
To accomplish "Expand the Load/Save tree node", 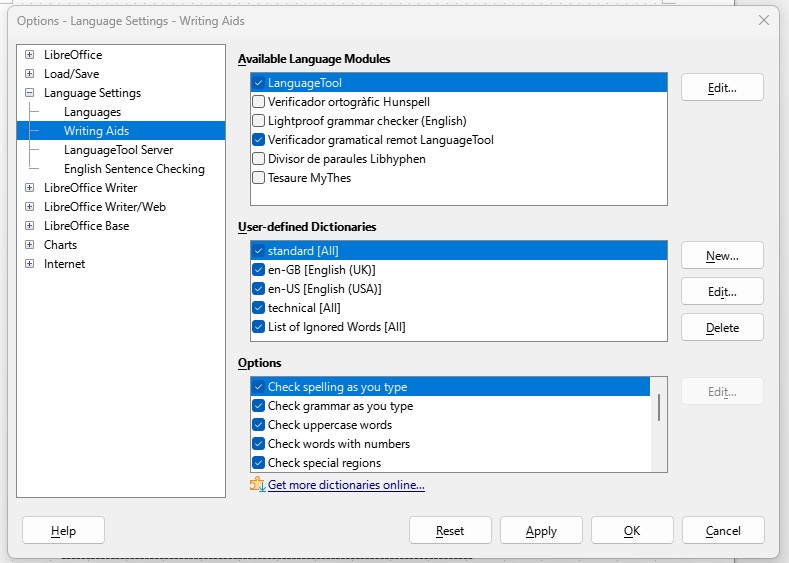I will 30,73.
